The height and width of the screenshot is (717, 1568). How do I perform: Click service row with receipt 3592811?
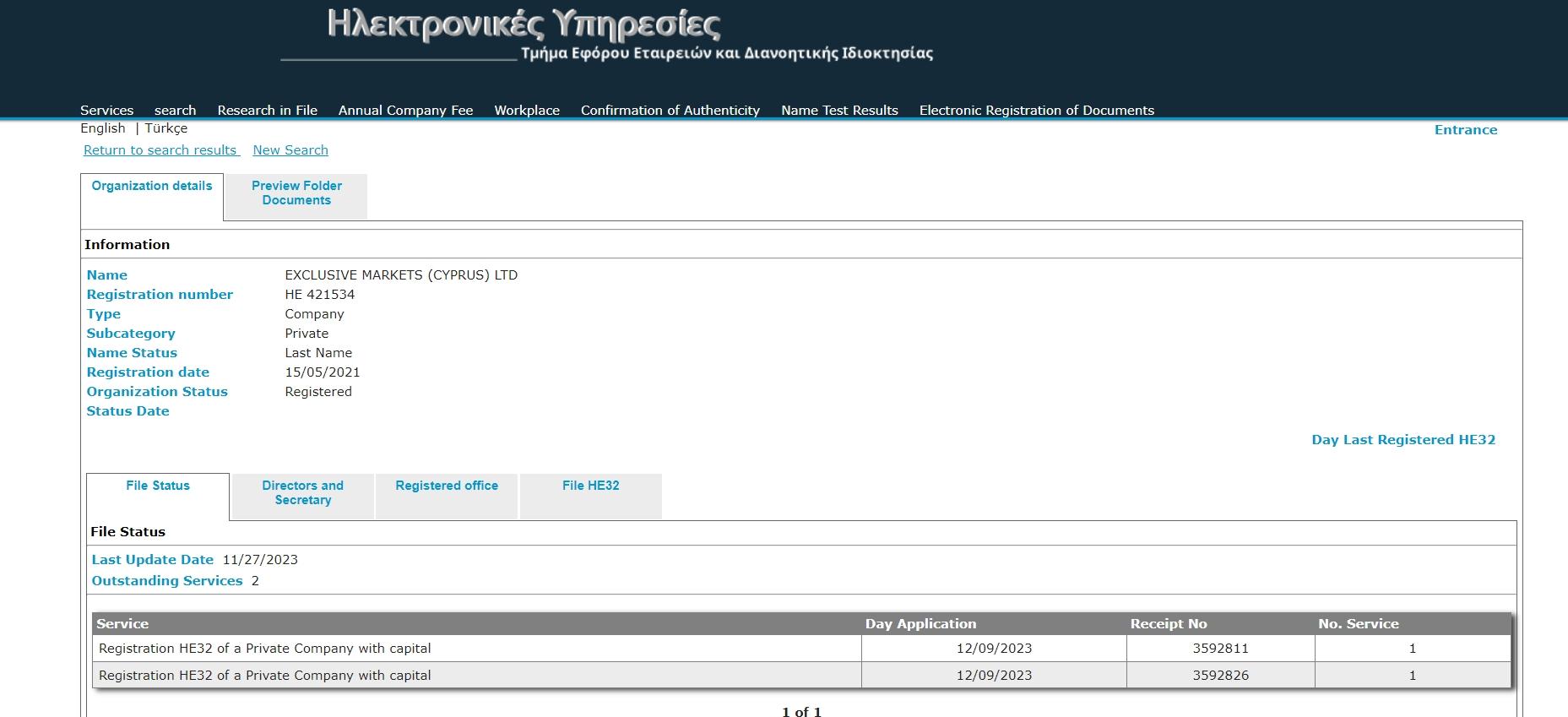tap(801, 649)
